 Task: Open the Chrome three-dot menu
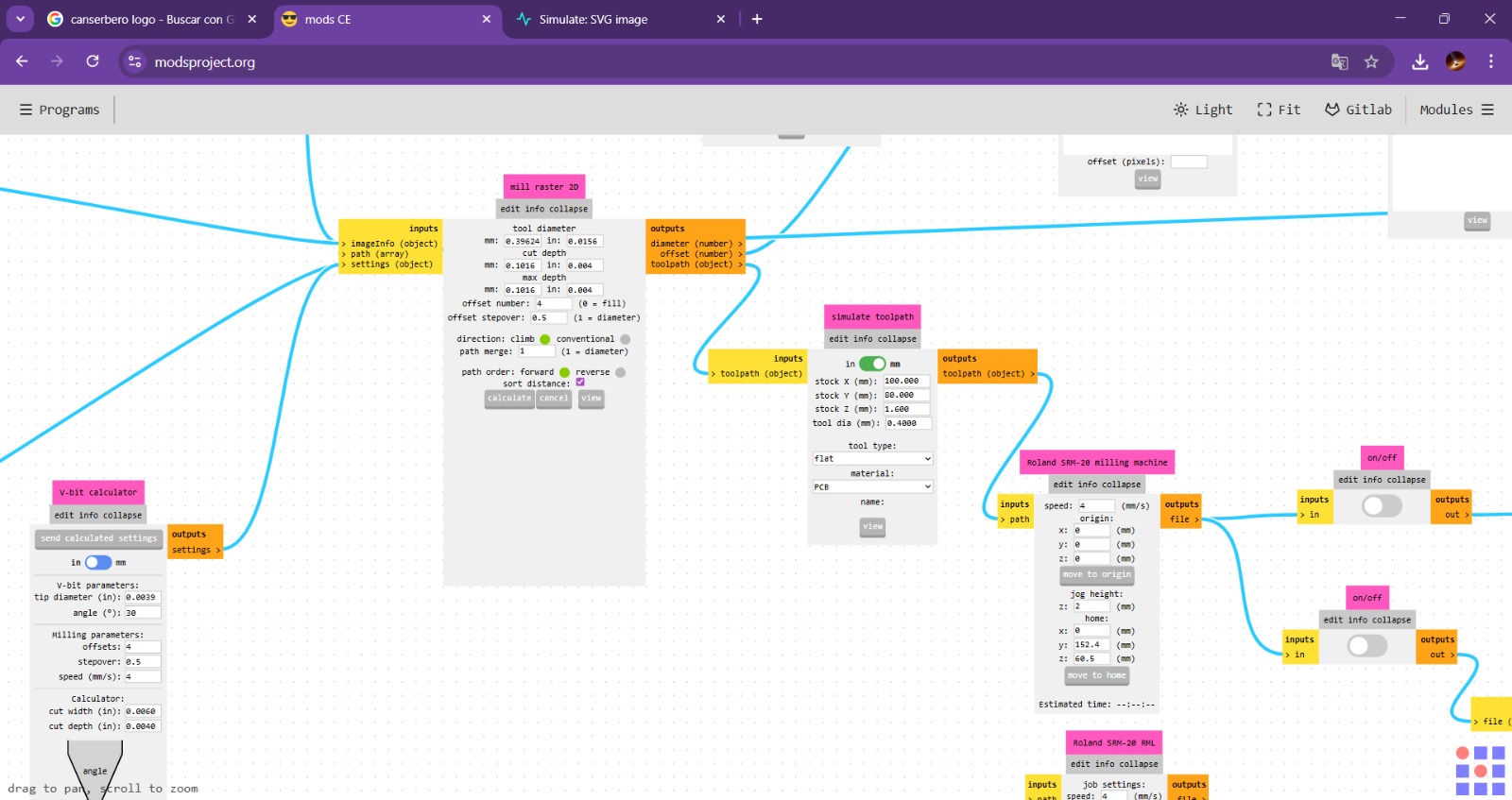click(1491, 61)
